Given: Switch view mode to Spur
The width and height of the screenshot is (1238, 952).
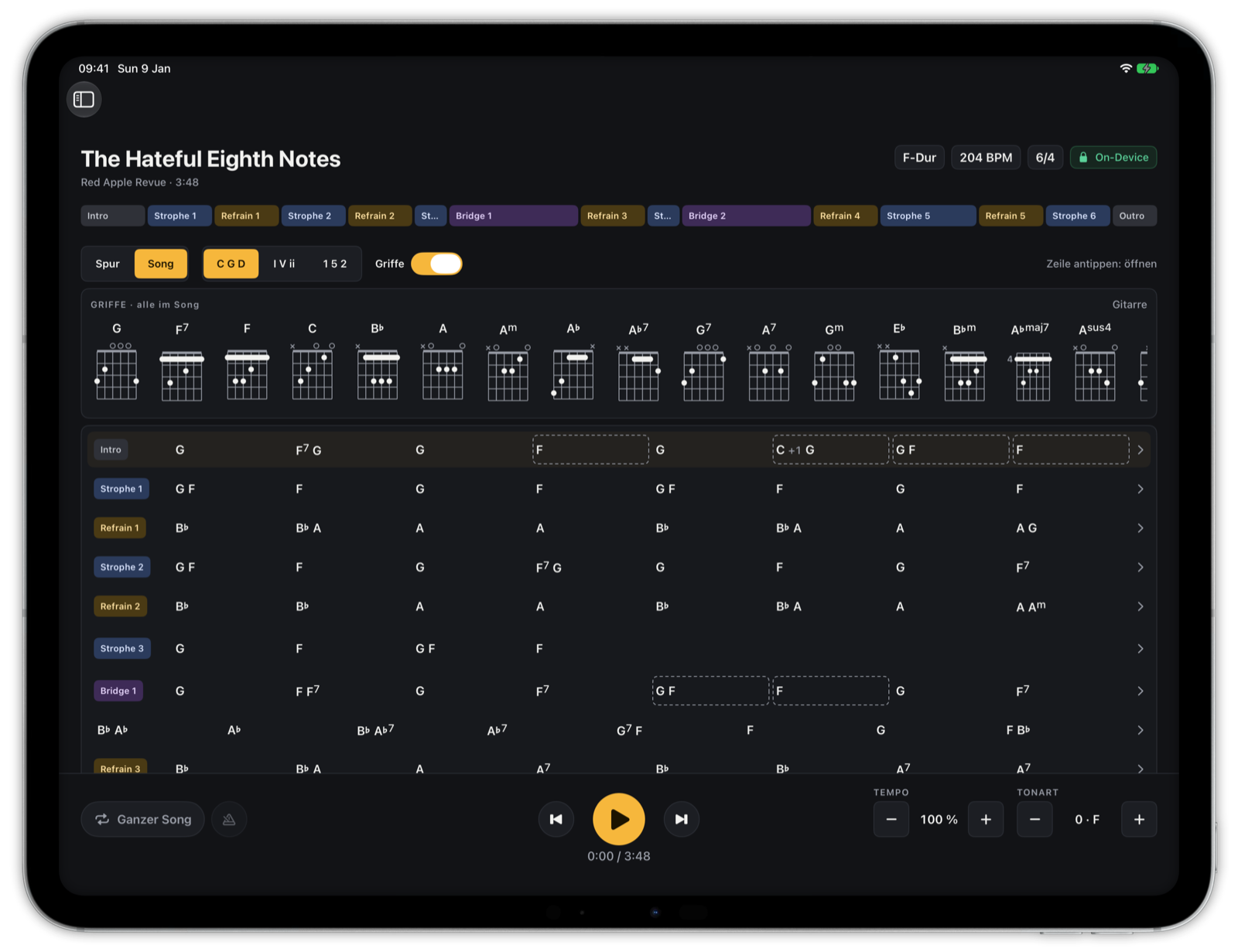Looking at the screenshot, I should click(108, 264).
